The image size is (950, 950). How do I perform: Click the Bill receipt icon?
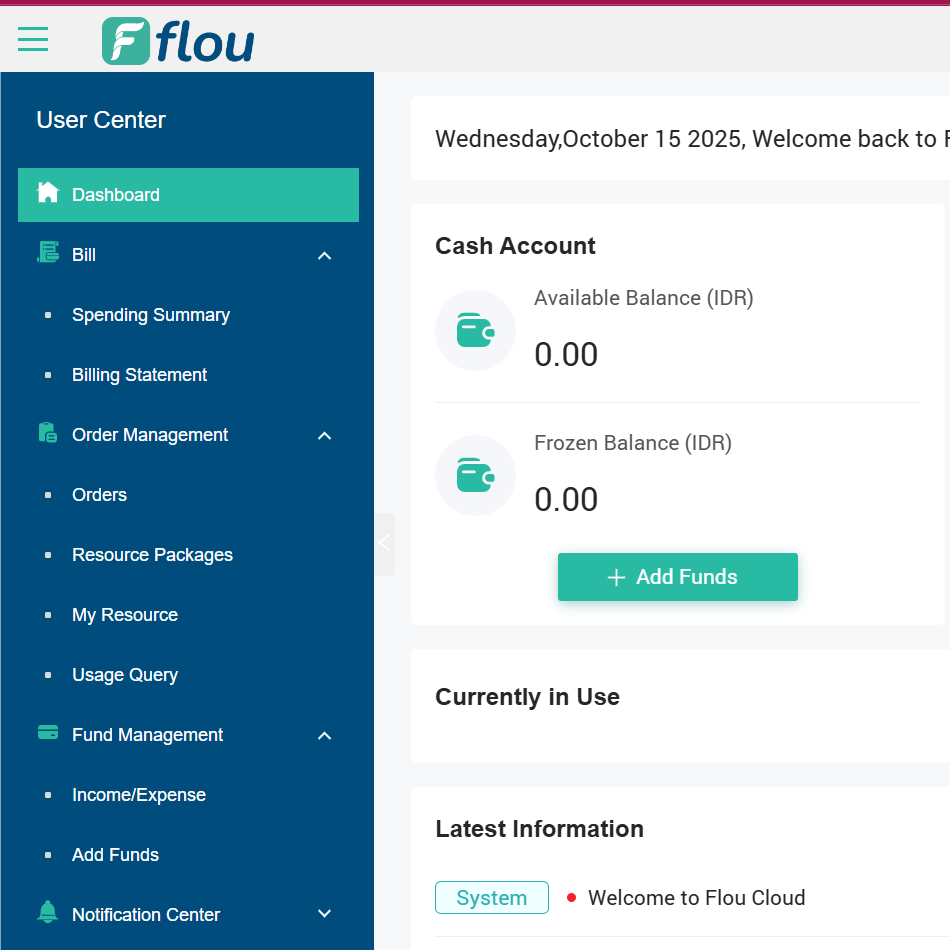coord(47,253)
